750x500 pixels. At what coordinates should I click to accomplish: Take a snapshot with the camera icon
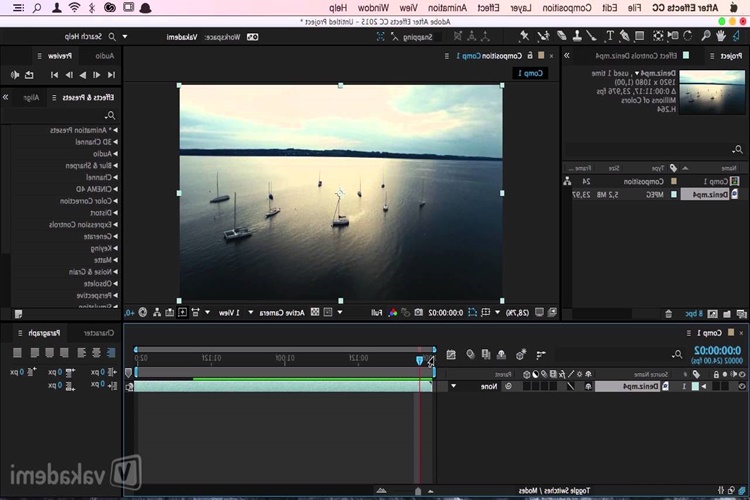click(x=419, y=312)
